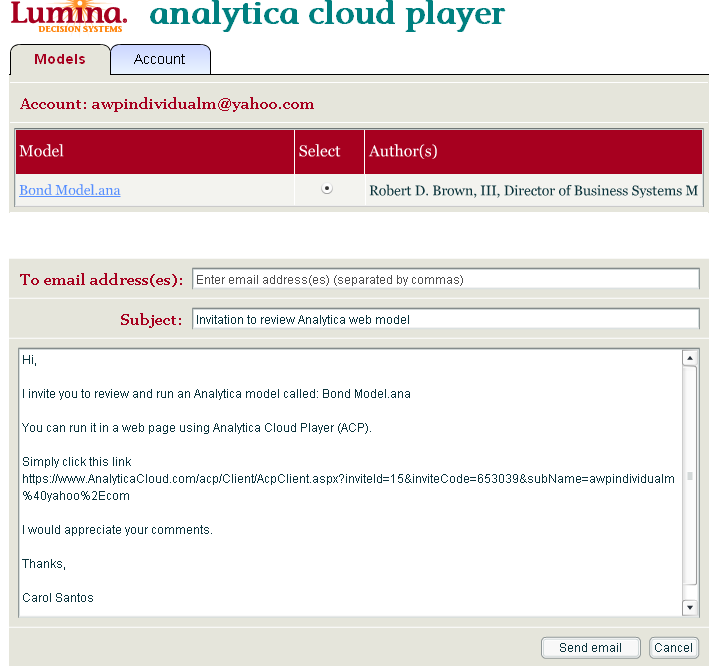This screenshot has height=666, width=713.
Task: Click the Lumina Decision Systems logo
Action: point(69,17)
